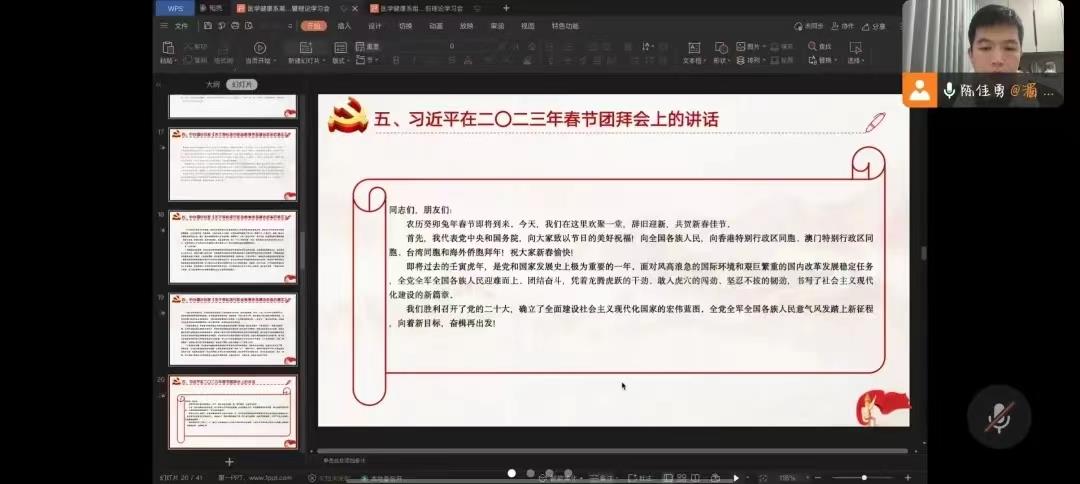Select the Slides view toggle in side panel
Screen dimensions: 1080x484
click(239, 85)
